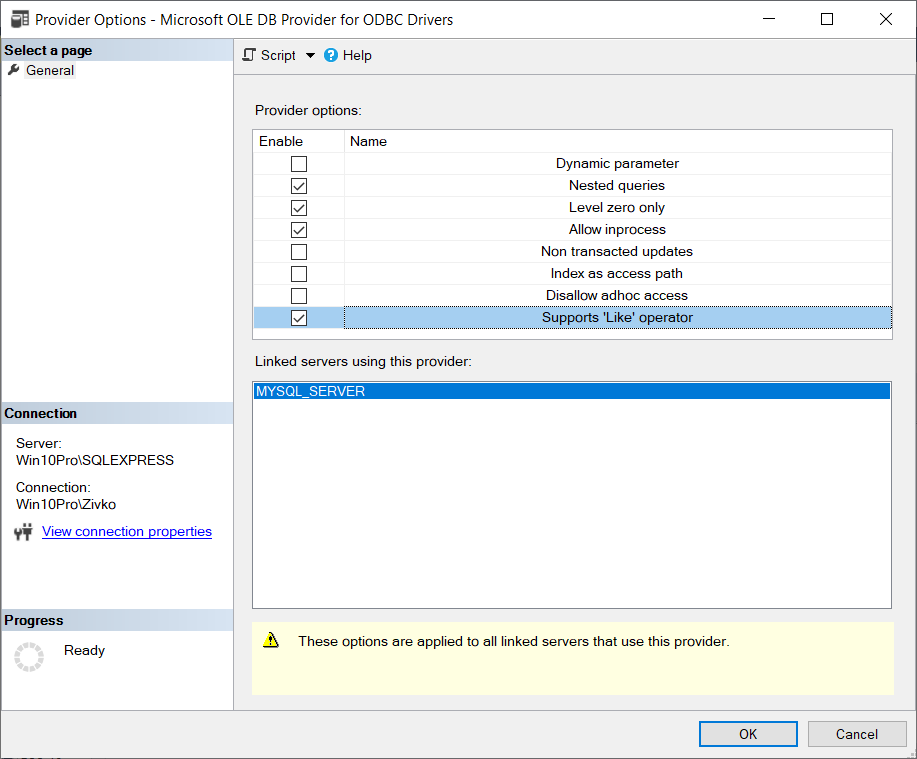Click the Enable column header

[299, 142]
